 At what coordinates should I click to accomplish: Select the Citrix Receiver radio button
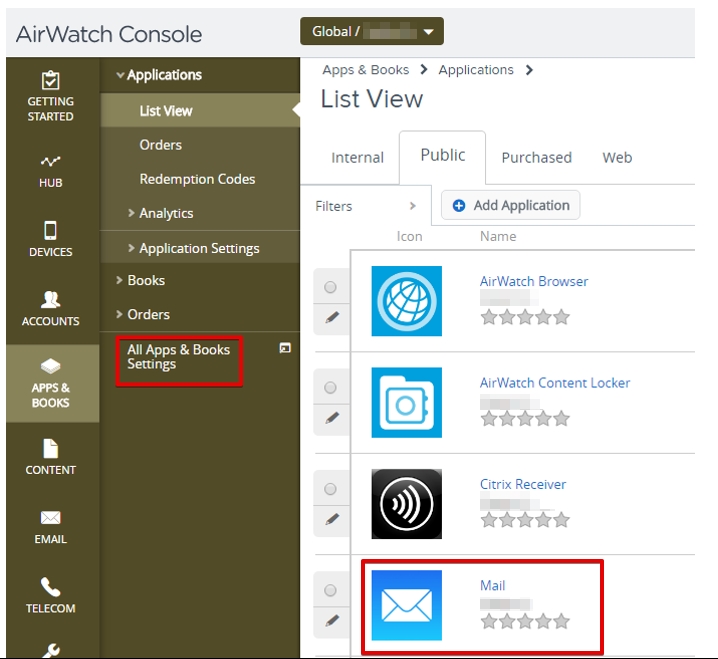(331, 489)
